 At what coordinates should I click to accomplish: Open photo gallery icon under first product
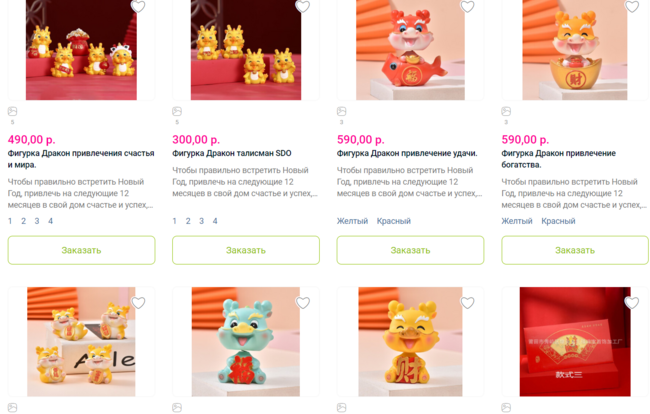tap(12, 111)
